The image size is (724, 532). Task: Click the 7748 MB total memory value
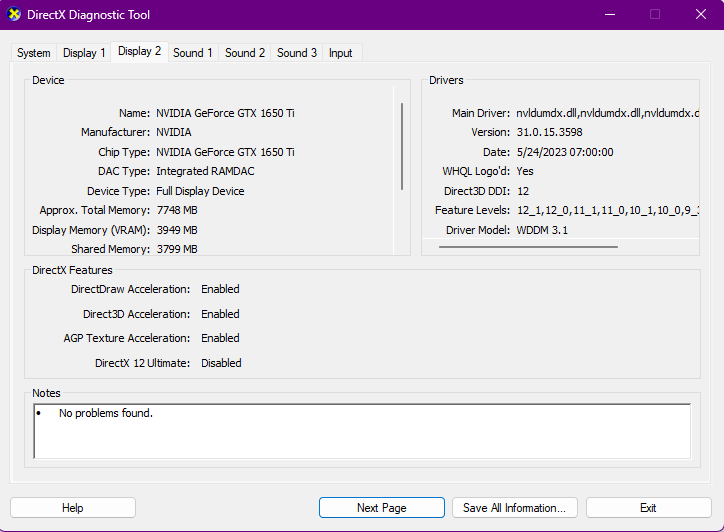click(x=177, y=210)
